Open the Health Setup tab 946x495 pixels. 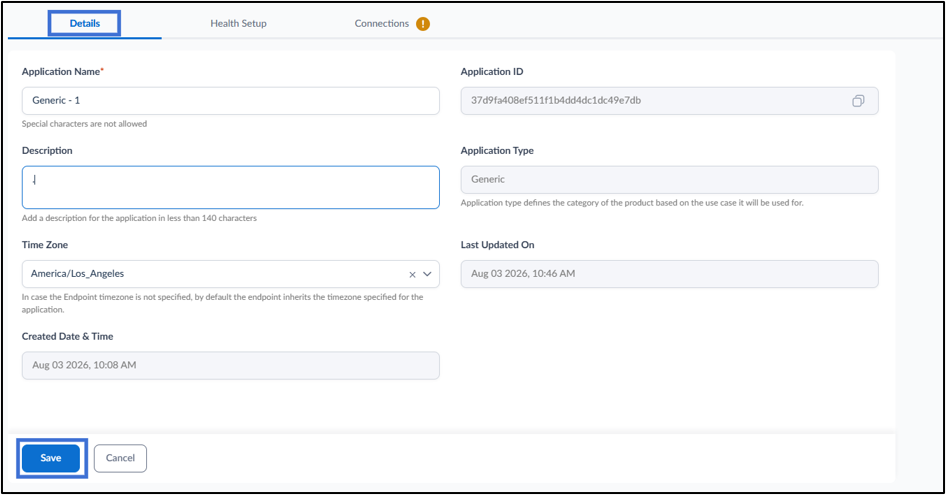238,24
